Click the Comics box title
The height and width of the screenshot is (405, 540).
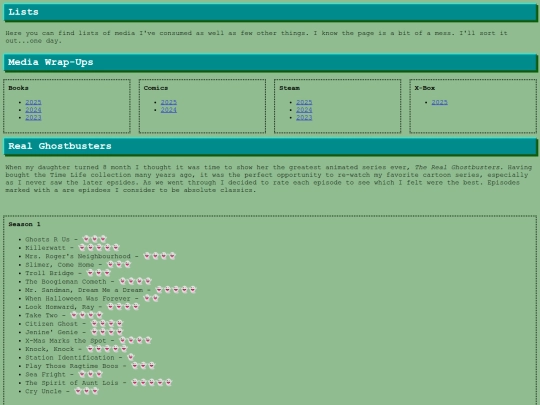pos(156,88)
